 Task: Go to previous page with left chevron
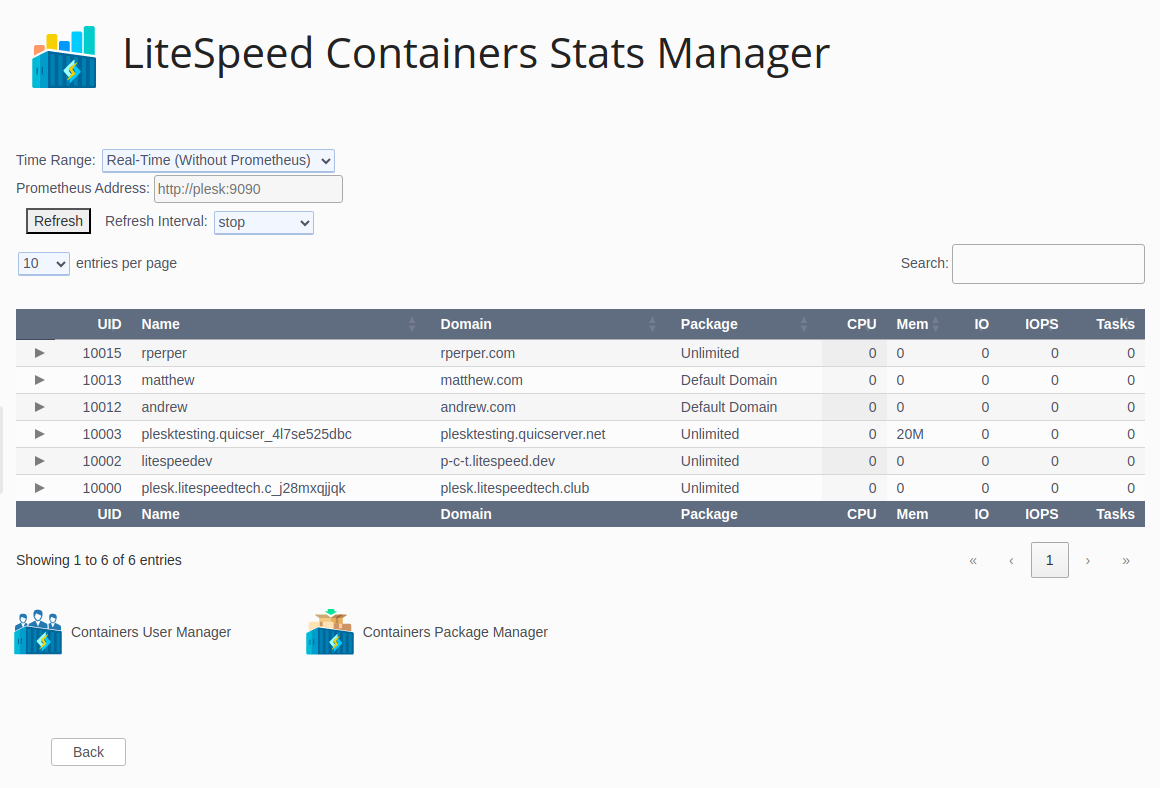(1011, 560)
